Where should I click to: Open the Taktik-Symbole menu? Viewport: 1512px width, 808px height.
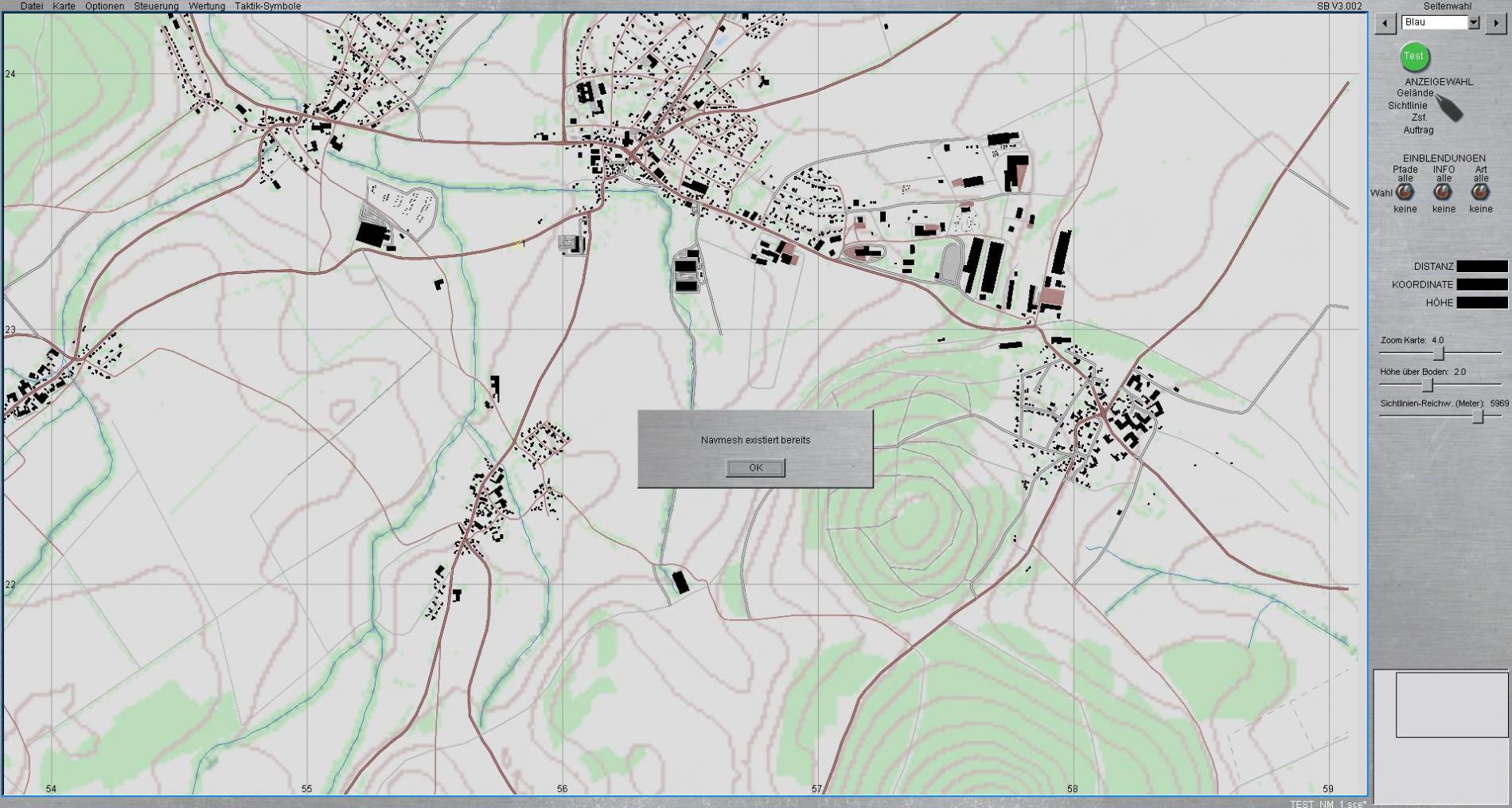267,6
